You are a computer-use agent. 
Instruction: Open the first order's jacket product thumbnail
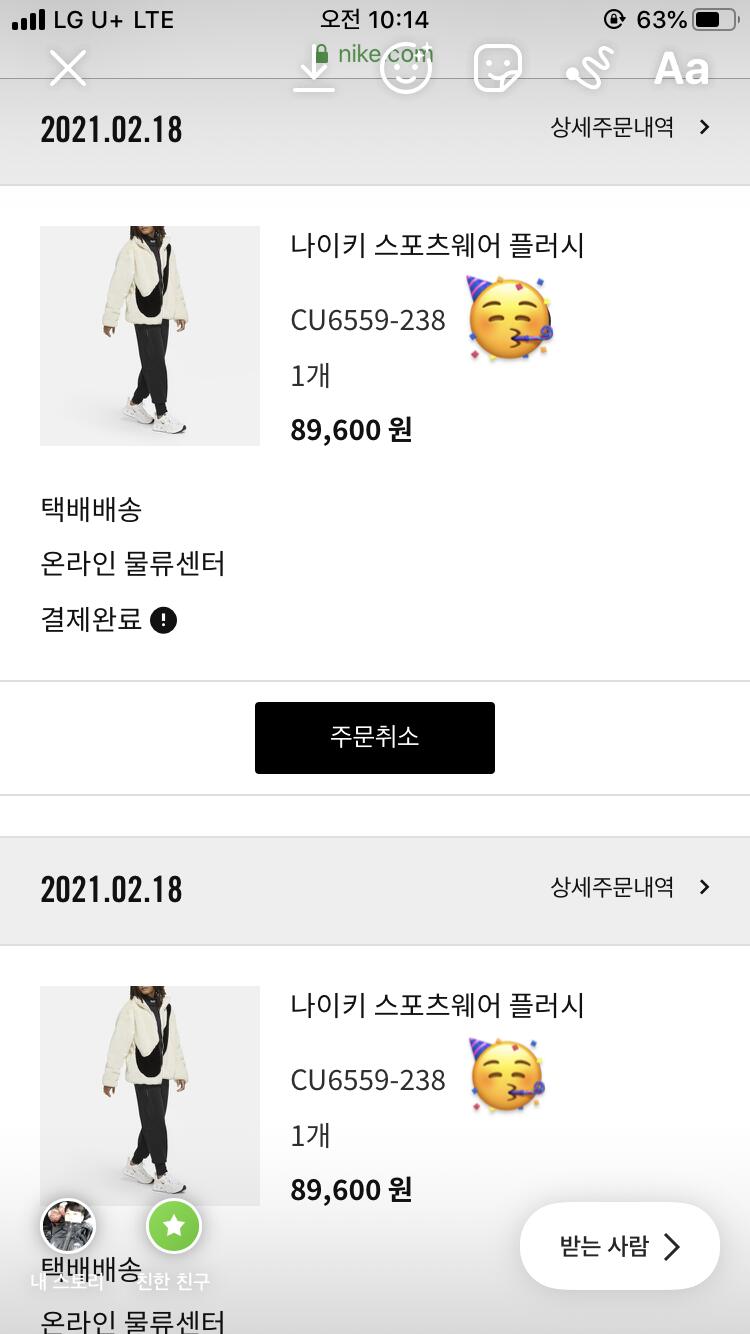pos(150,335)
